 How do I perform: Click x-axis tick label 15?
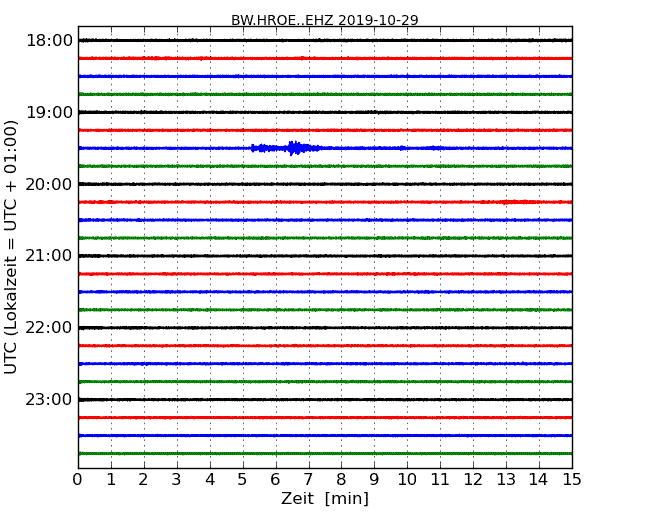[572, 479]
